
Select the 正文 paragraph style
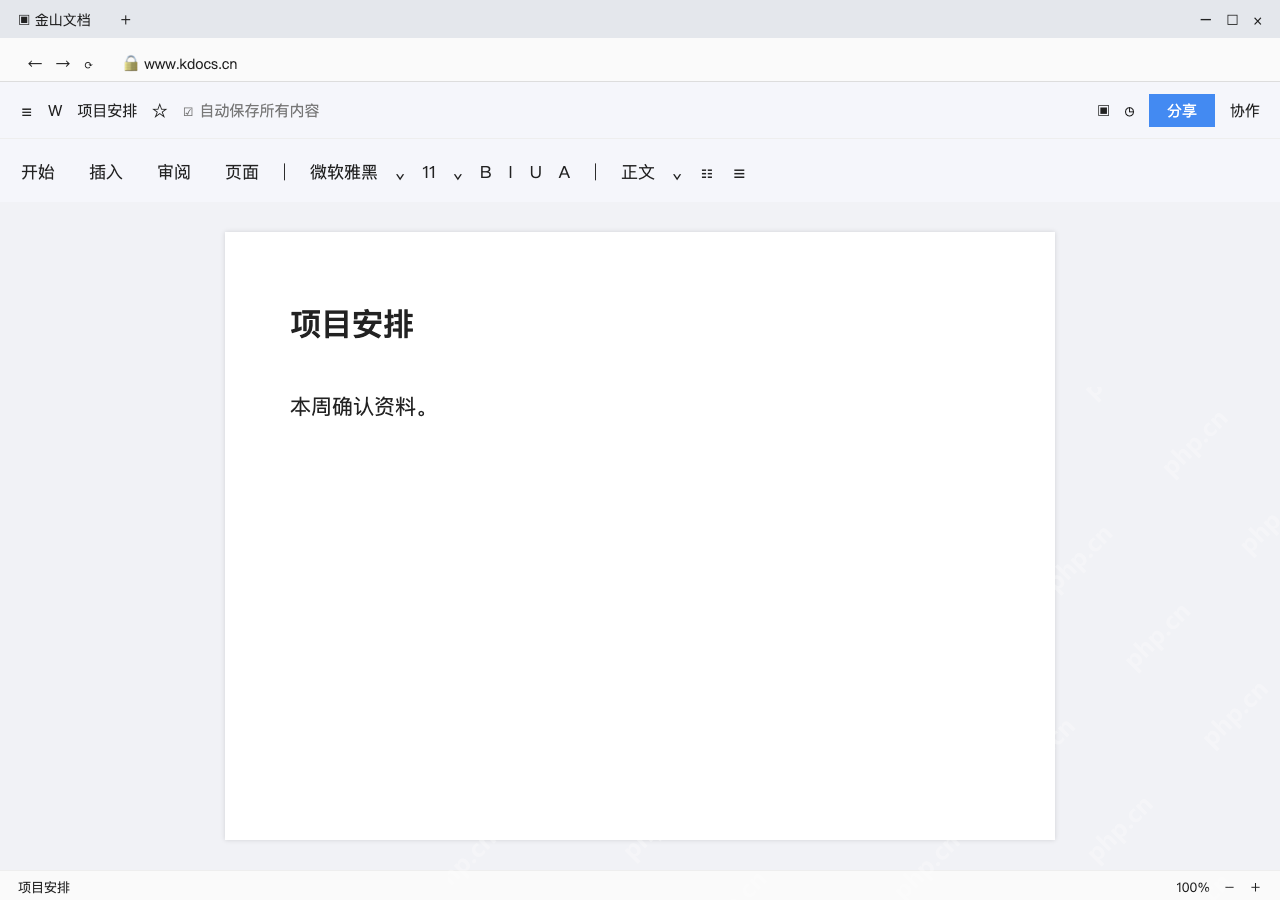pos(638,172)
